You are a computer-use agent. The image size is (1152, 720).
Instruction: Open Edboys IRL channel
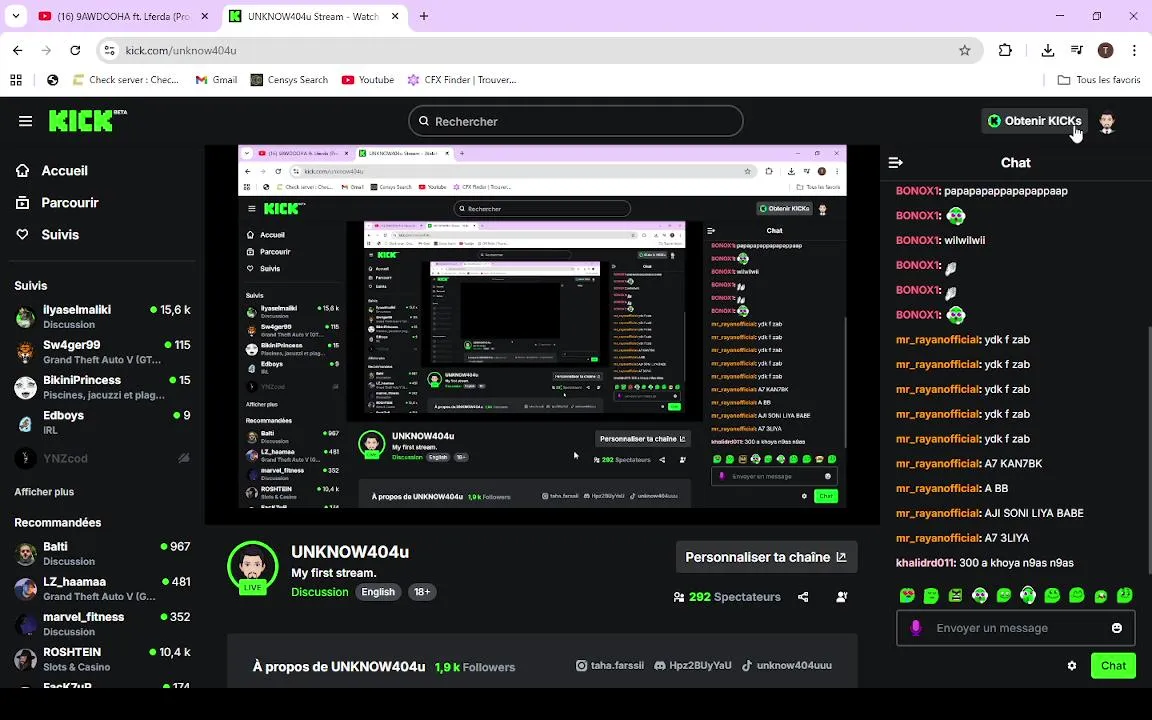click(x=102, y=422)
